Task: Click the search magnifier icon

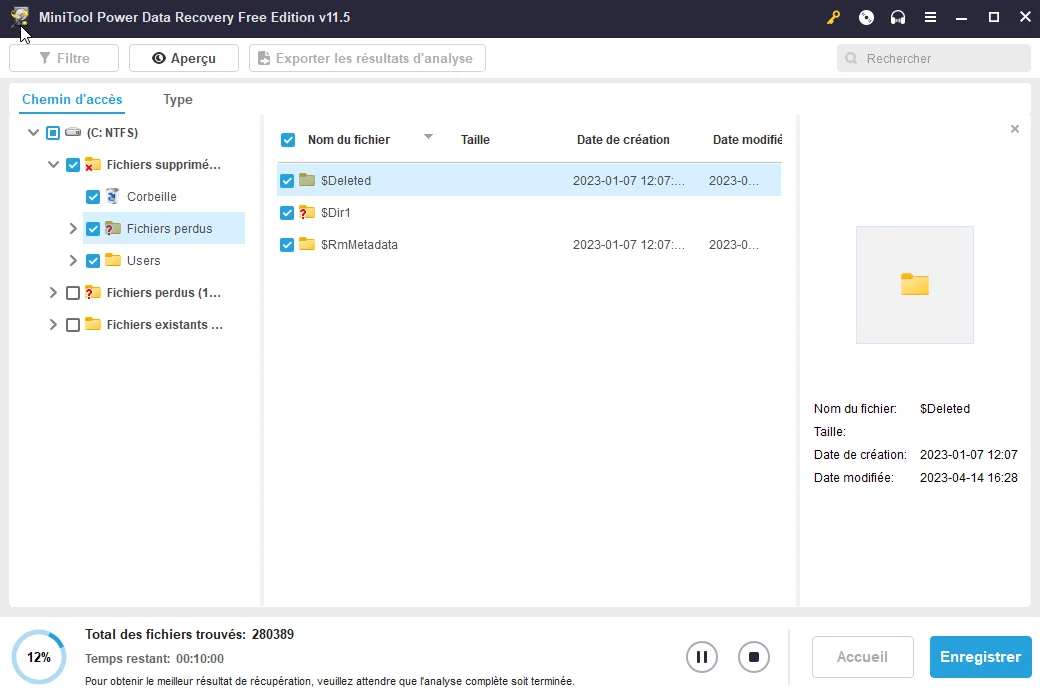Action: [x=851, y=58]
